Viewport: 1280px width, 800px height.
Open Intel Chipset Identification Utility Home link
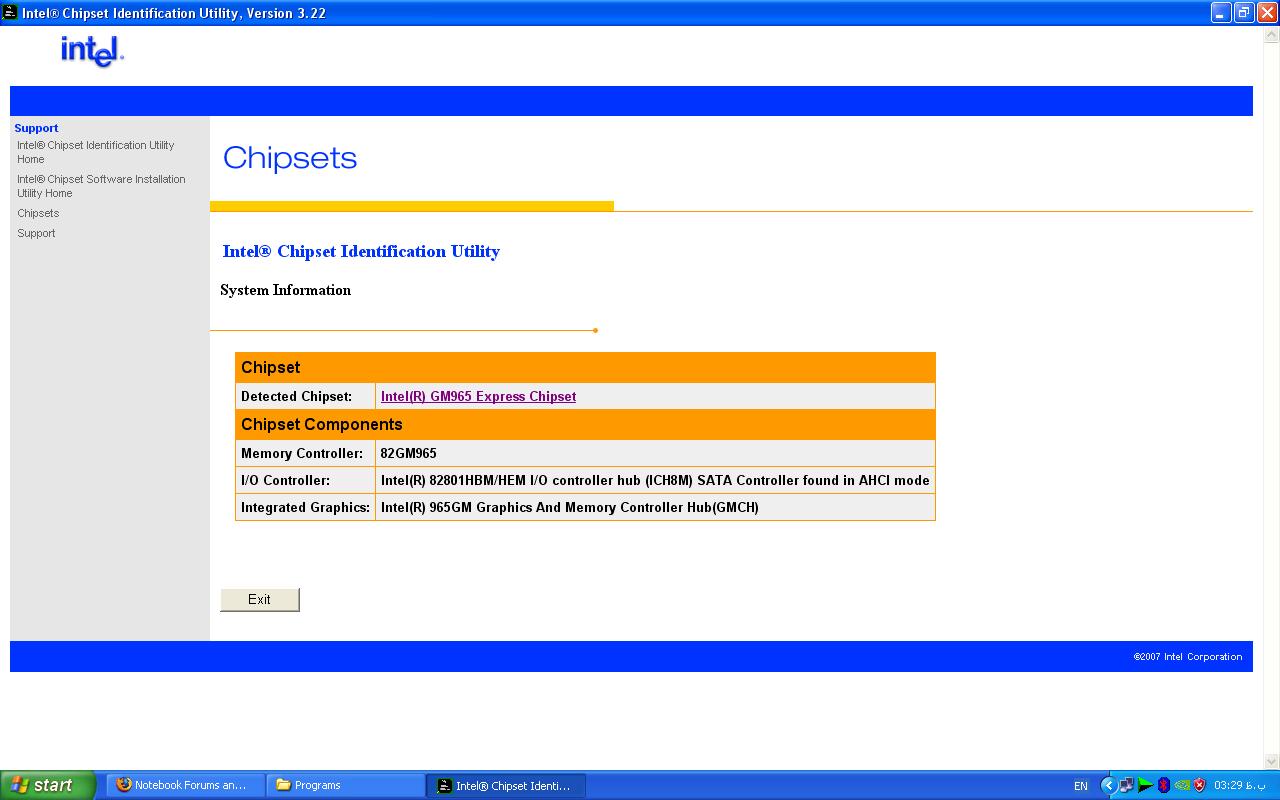pyautogui.click(x=95, y=152)
